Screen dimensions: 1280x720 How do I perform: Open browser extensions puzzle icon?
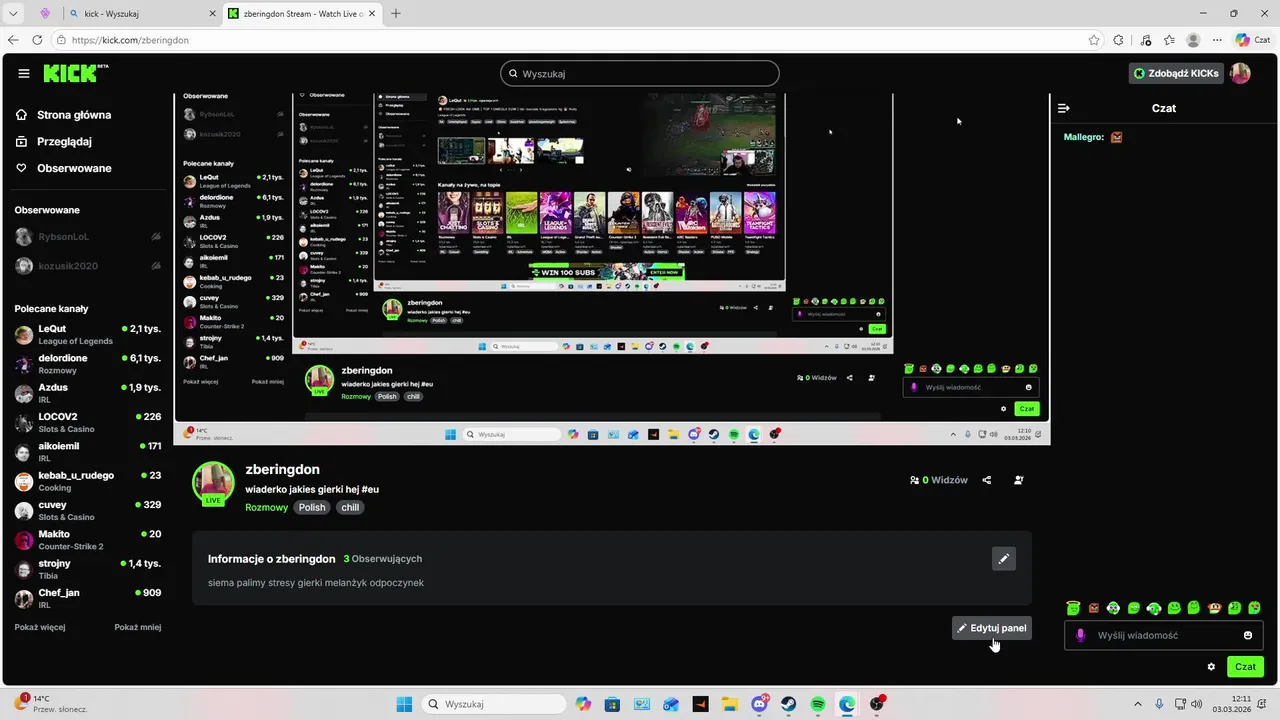point(1119,40)
